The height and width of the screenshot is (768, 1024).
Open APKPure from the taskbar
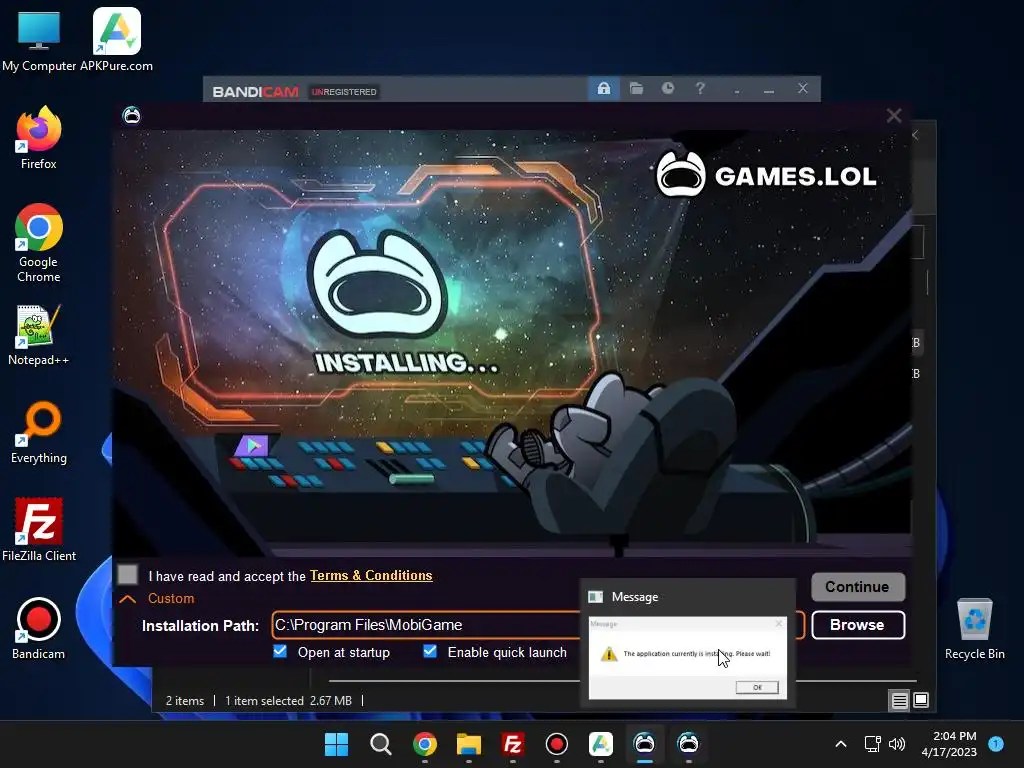click(601, 744)
